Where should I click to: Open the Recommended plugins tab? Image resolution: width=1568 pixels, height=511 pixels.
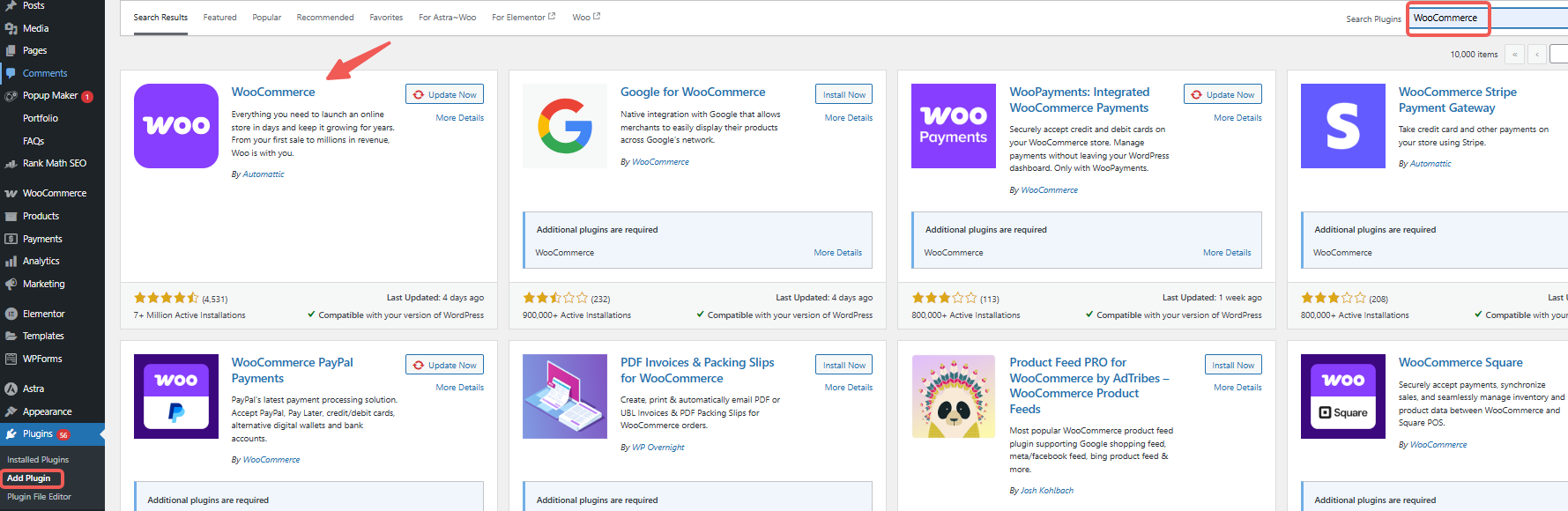325,18
